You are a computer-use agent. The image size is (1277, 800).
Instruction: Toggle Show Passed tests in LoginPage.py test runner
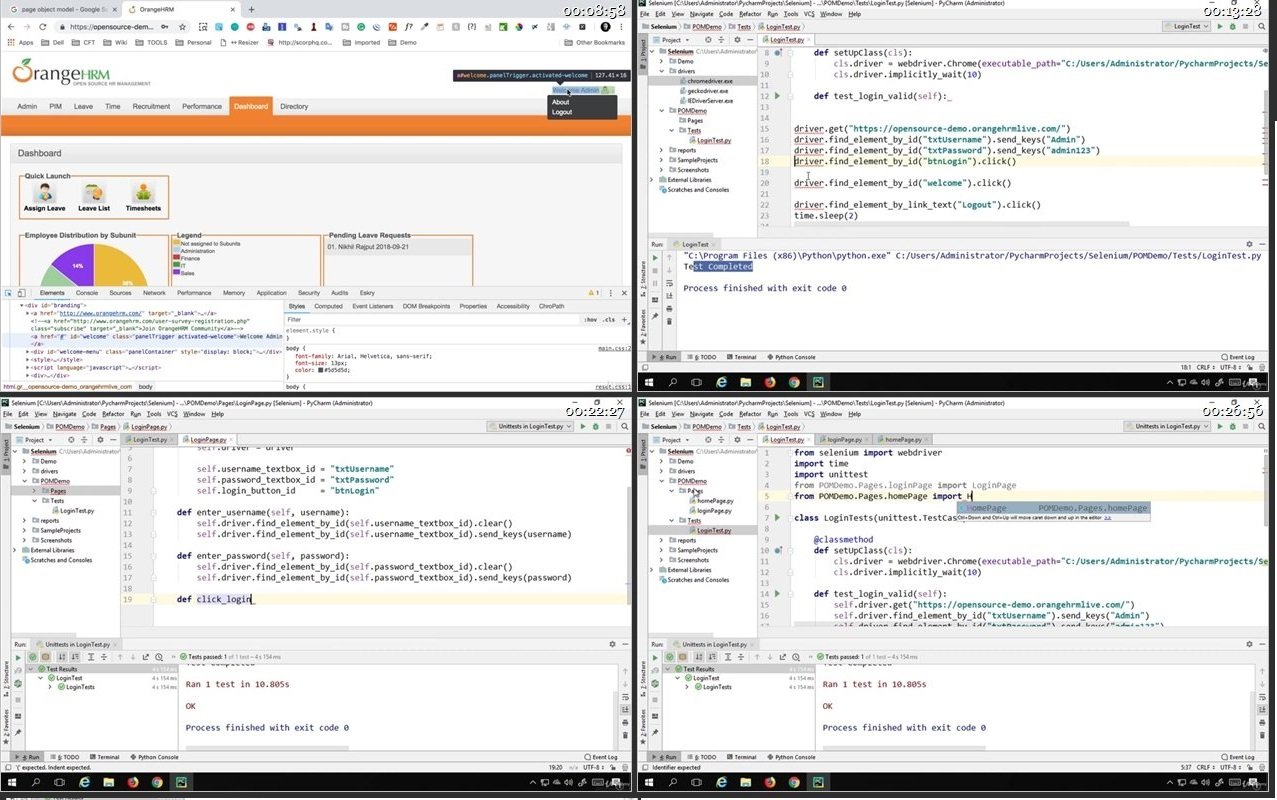pyautogui.click(x=32, y=657)
